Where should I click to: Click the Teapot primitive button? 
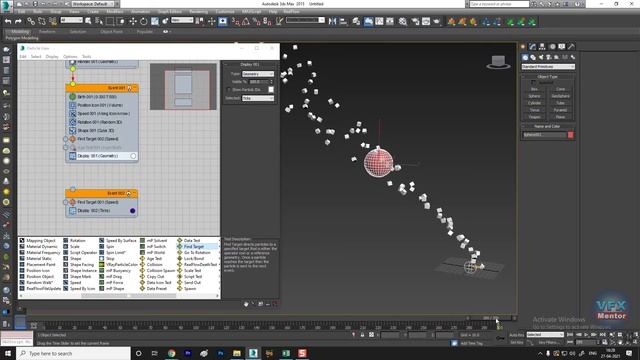[x=534, y=117]
